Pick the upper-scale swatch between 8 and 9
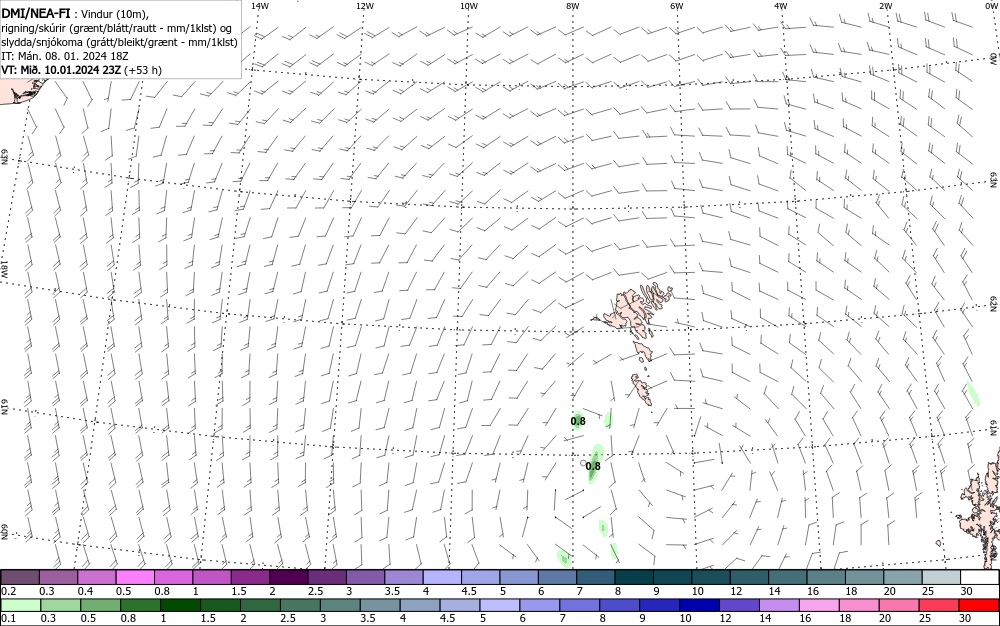The height and width of the screenshot is (626, 1000). coord(634,577)
